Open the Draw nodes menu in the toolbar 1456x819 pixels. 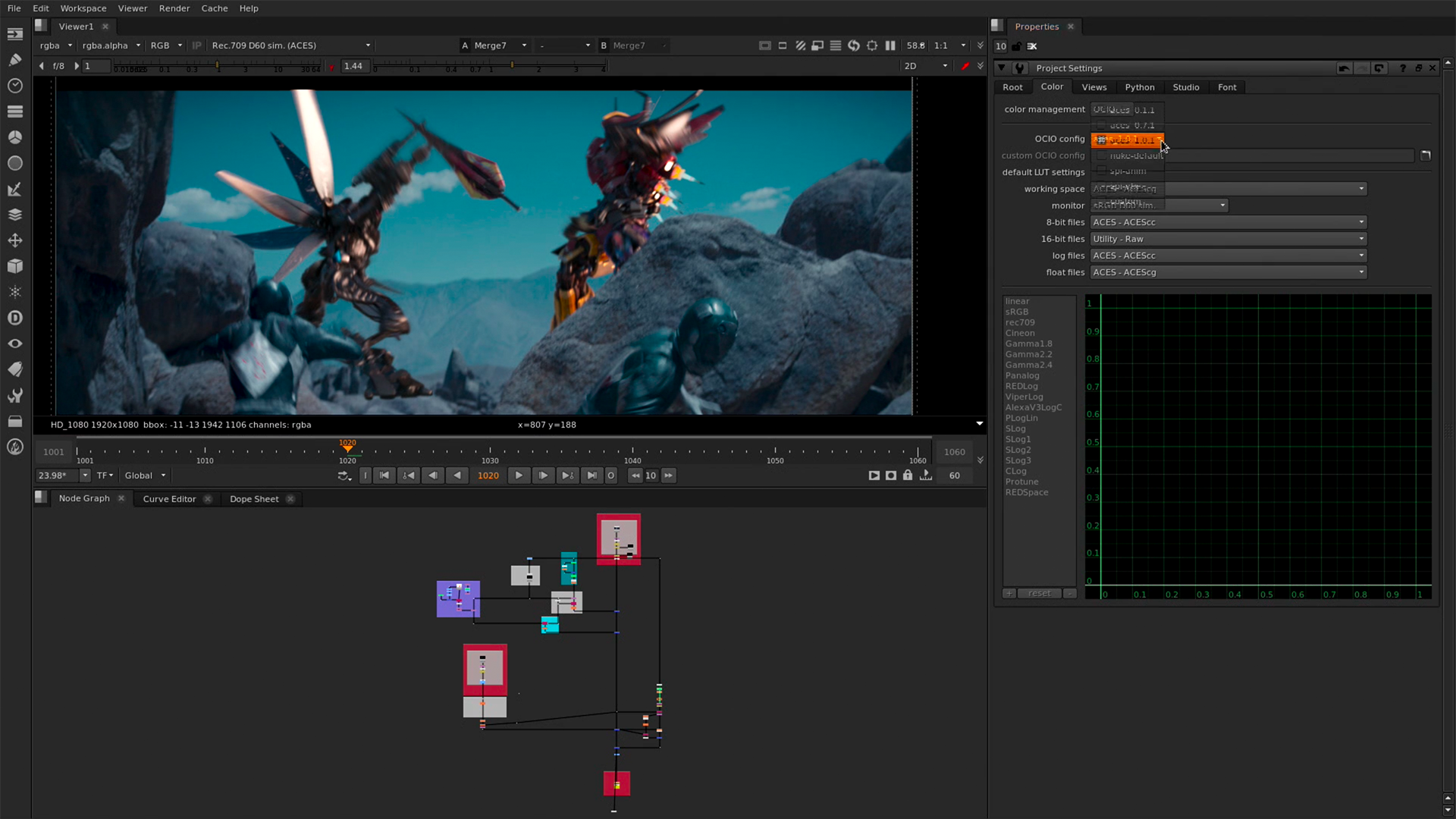(x=15, y=60)
